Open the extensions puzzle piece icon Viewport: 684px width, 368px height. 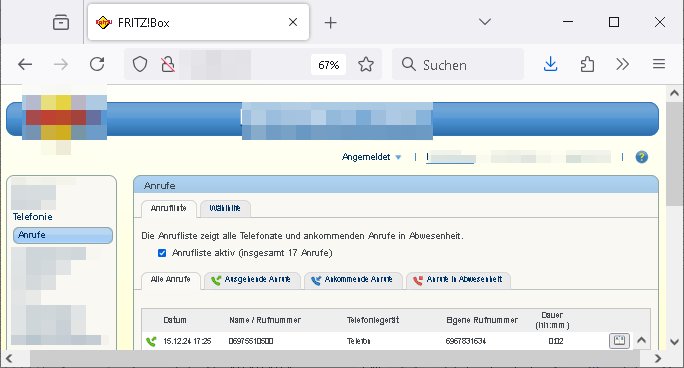click(587, 65)
